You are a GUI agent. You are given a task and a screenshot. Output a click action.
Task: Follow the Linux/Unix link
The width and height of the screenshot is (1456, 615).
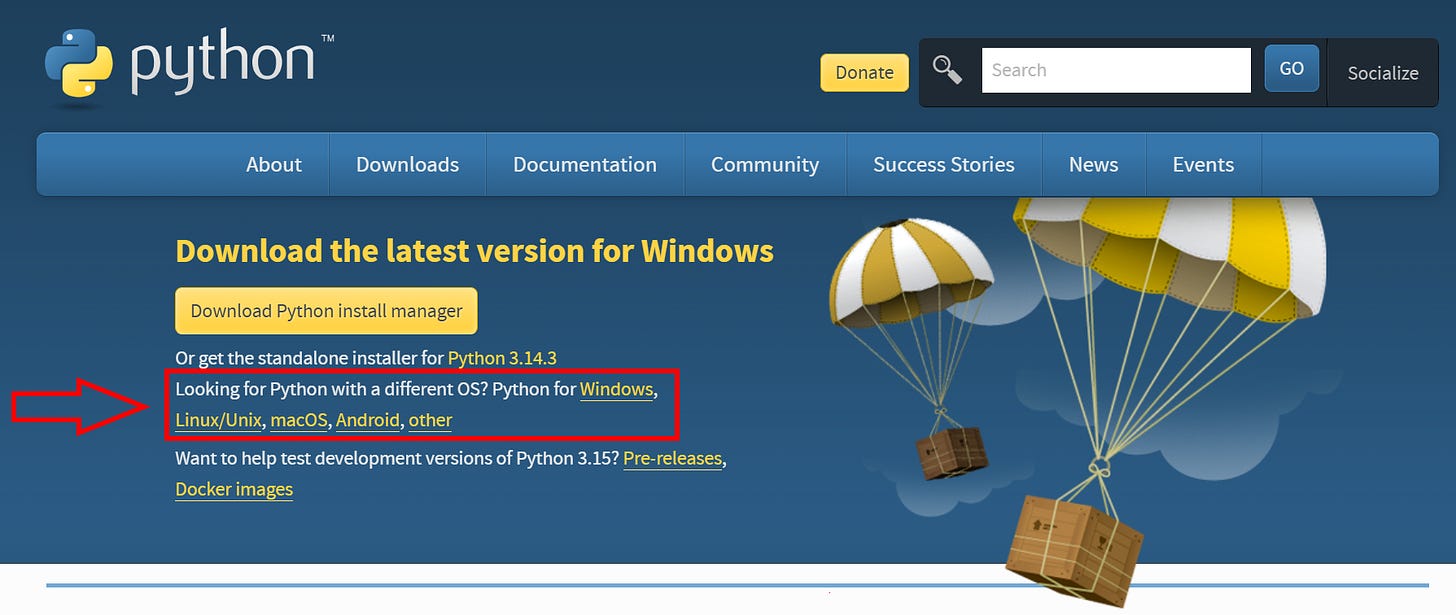[x=218, y=420]
